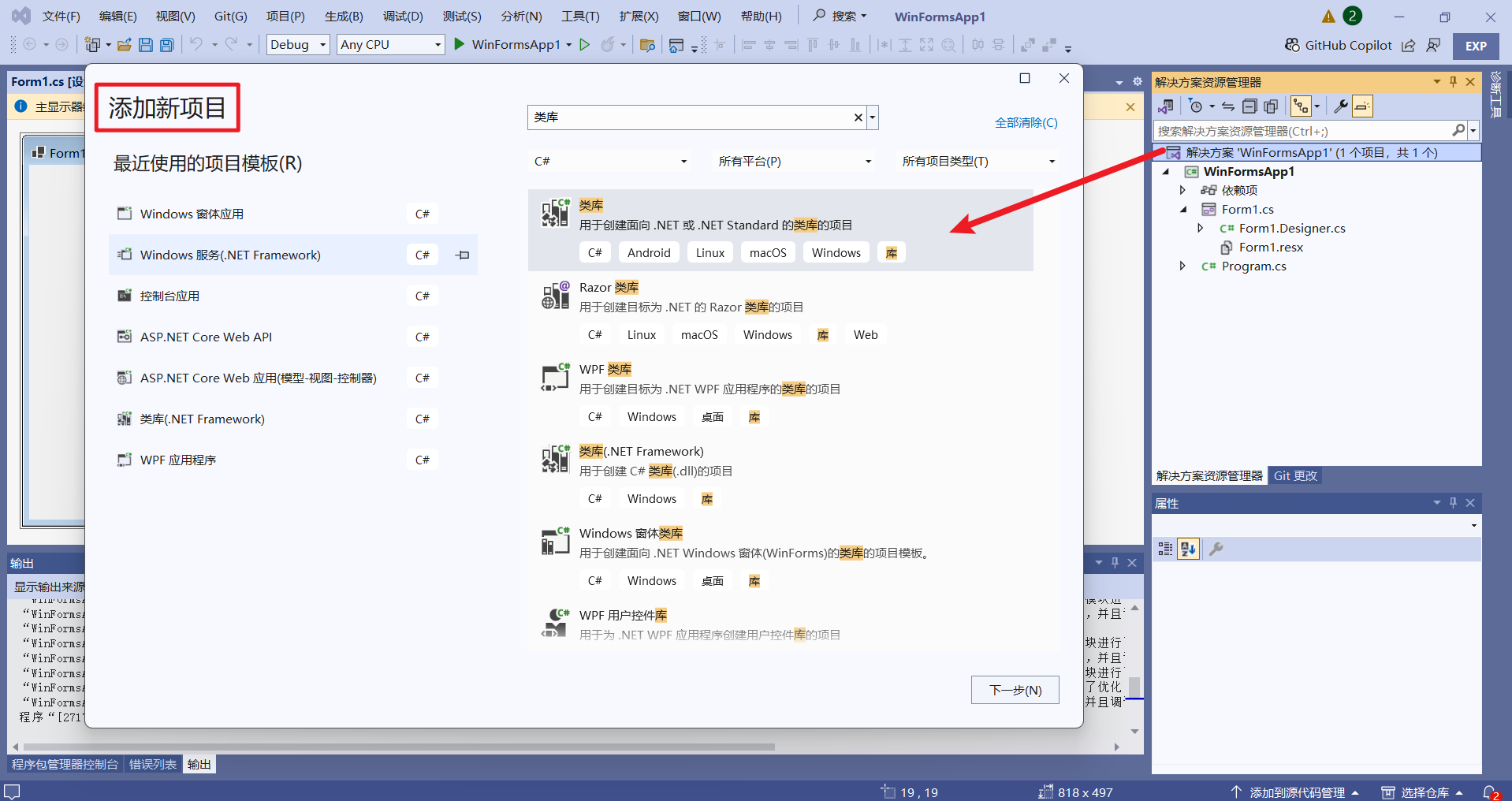Viewport: 1512px width, 801px height.
Task: Toggle auto-hide pin on Properties panel
Action: tap(1454, 502)
